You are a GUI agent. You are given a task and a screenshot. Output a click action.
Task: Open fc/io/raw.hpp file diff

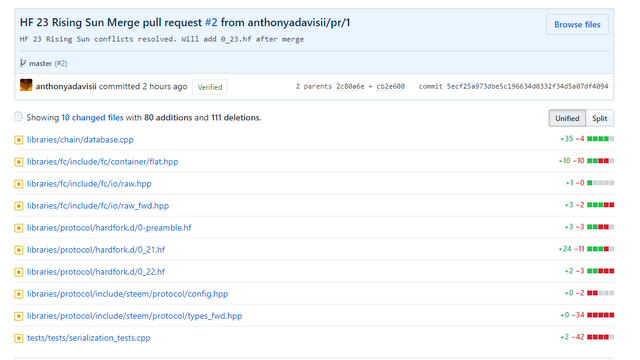[x=89, y=184]
